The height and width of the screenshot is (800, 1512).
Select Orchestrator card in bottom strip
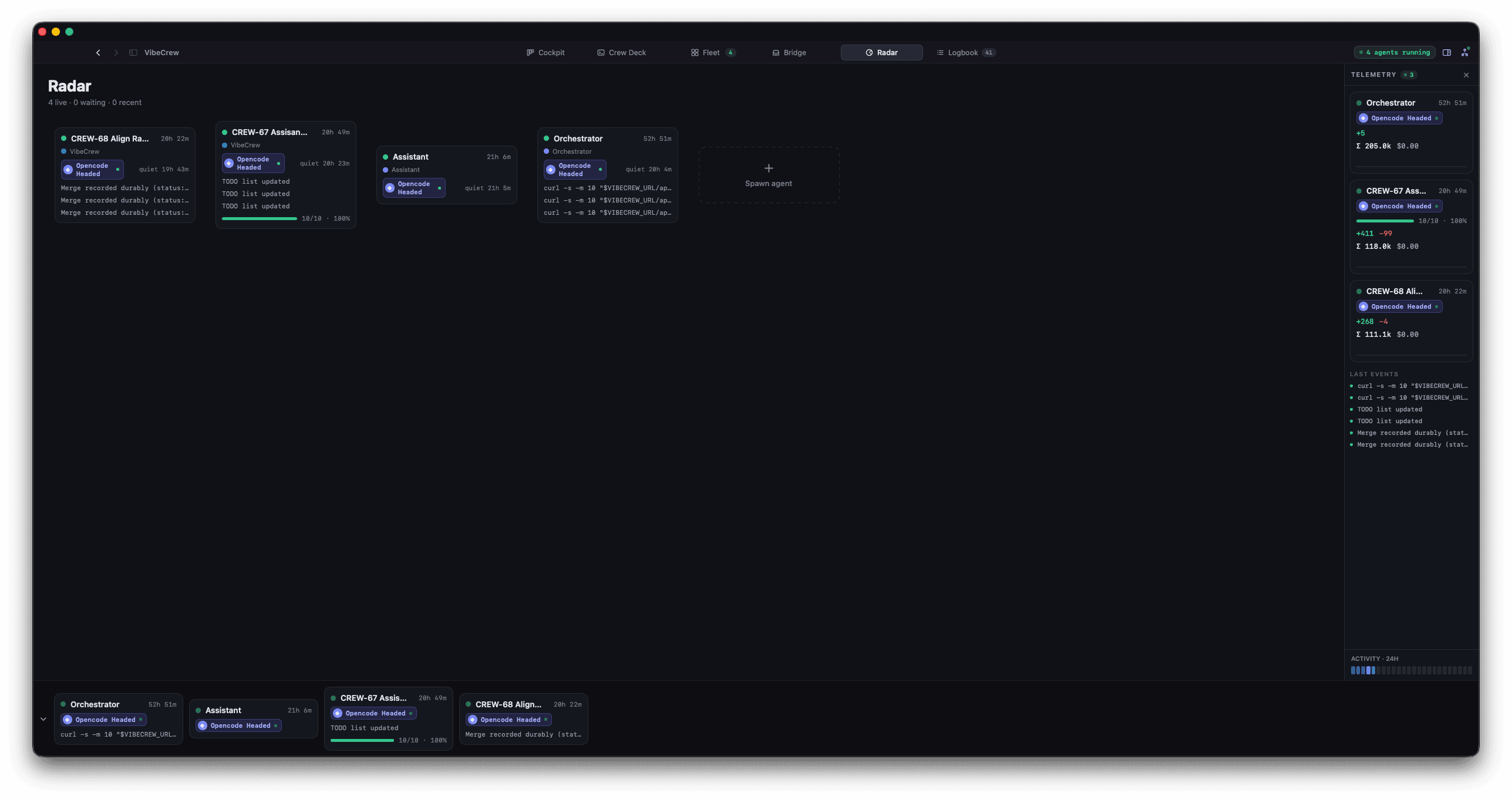coord(119,719)
